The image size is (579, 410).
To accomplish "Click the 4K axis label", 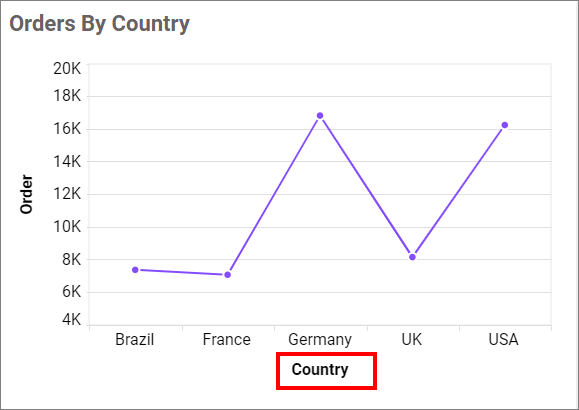I will click(71, 319).
